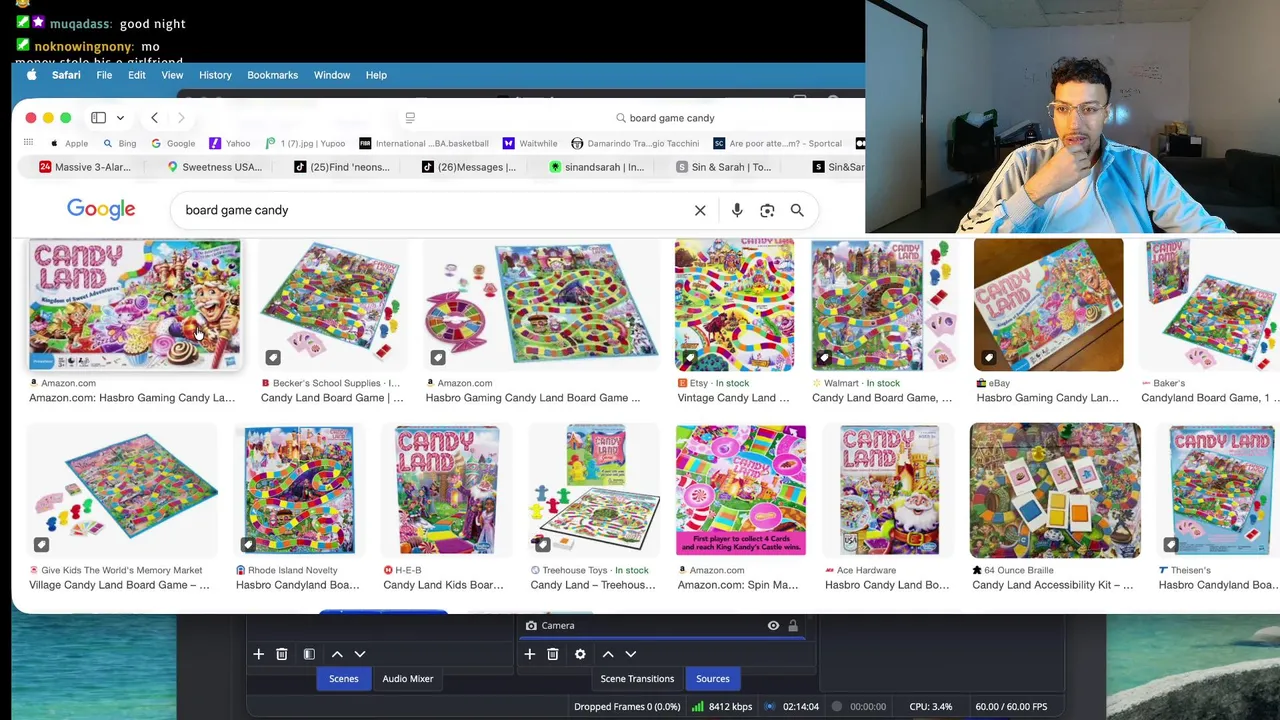Open Walmart Candy Land Board Game image
Image resolution: width=1280 pixels, height=720 pixels.
click(x=883, y=304)
